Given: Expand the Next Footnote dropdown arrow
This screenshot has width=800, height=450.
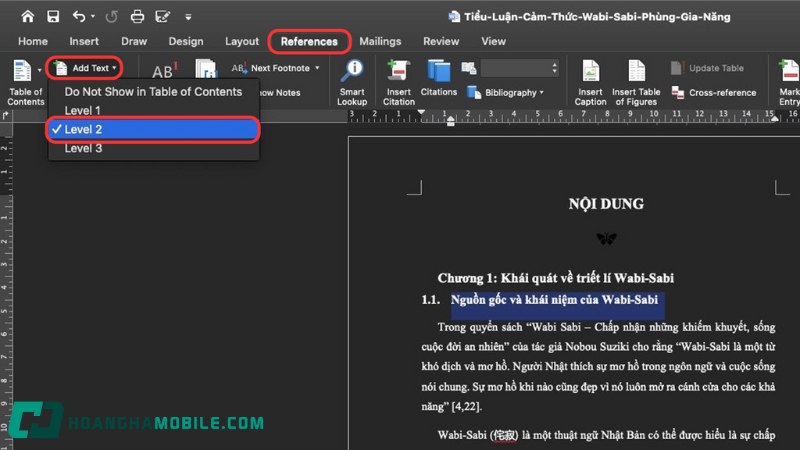Looking at the screenshot, I should coord(317,68).
